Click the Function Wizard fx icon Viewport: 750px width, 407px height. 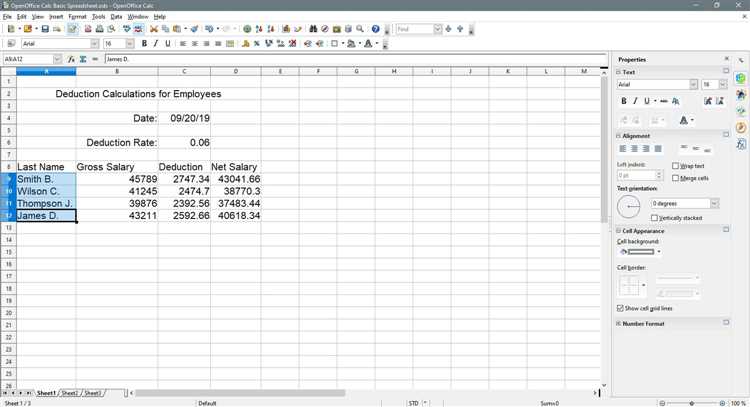71,59
